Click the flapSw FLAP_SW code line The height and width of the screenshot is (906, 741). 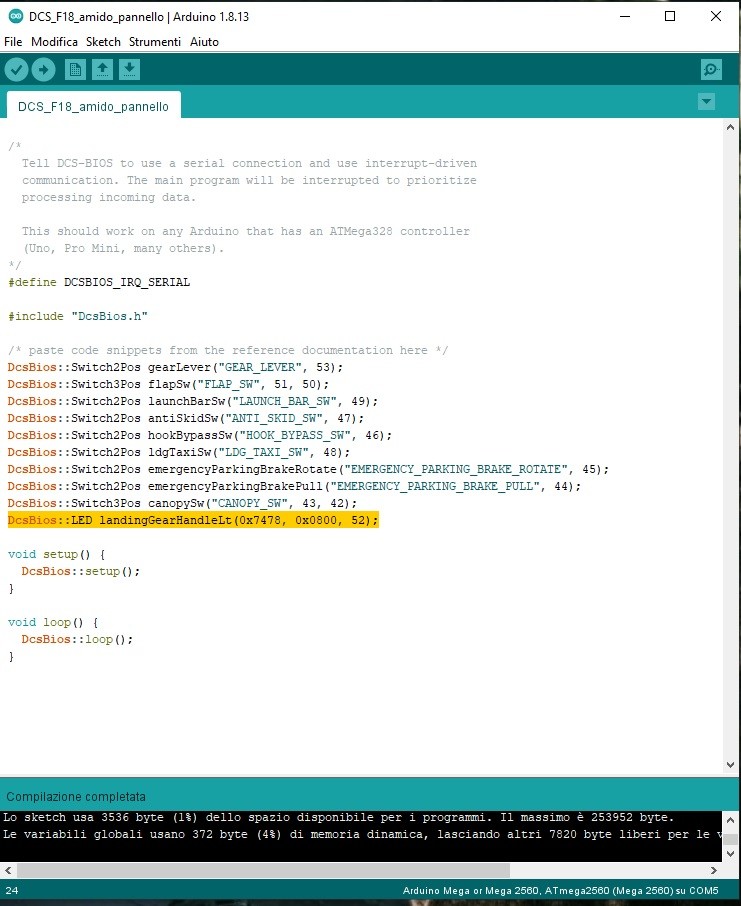168,384
